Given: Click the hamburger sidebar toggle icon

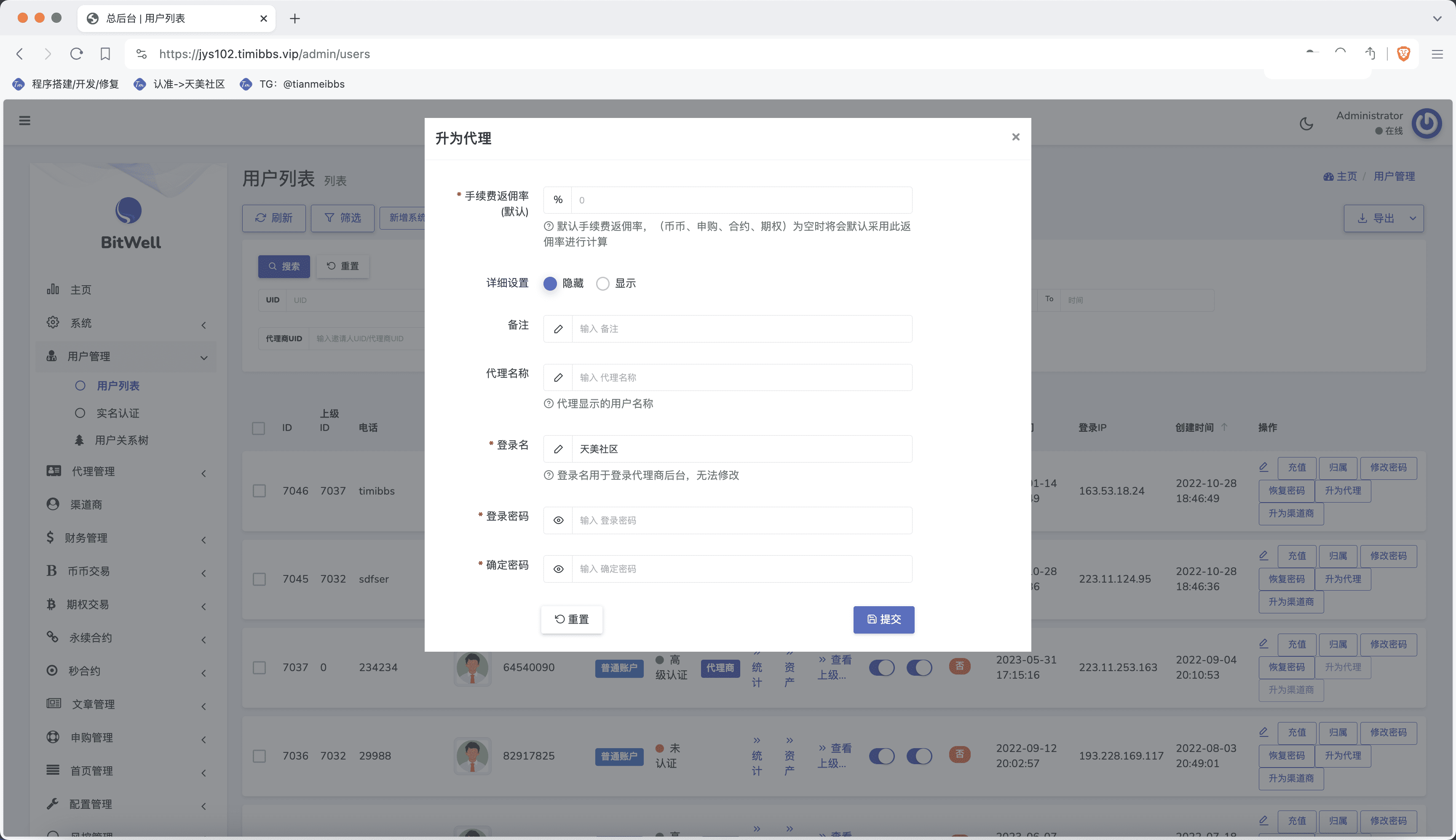Looking at the screenshot, I should click(x=25, y=120).
